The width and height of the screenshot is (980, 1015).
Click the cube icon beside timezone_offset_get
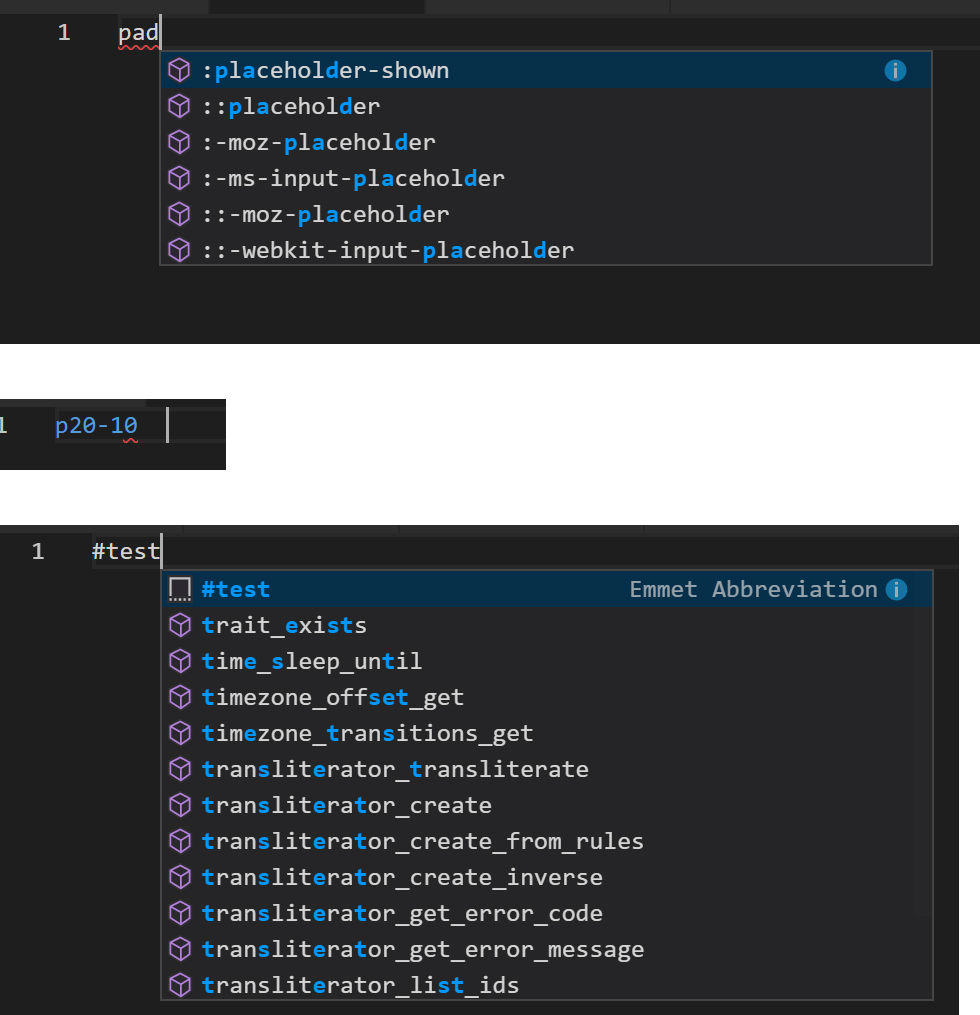[x=179, y=696]
